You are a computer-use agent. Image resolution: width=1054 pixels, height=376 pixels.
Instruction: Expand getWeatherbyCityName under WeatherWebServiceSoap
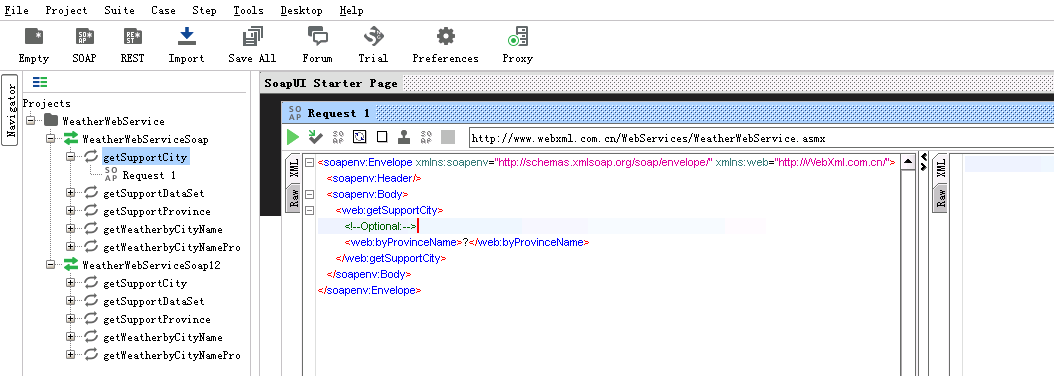click(x=70, y=229)
